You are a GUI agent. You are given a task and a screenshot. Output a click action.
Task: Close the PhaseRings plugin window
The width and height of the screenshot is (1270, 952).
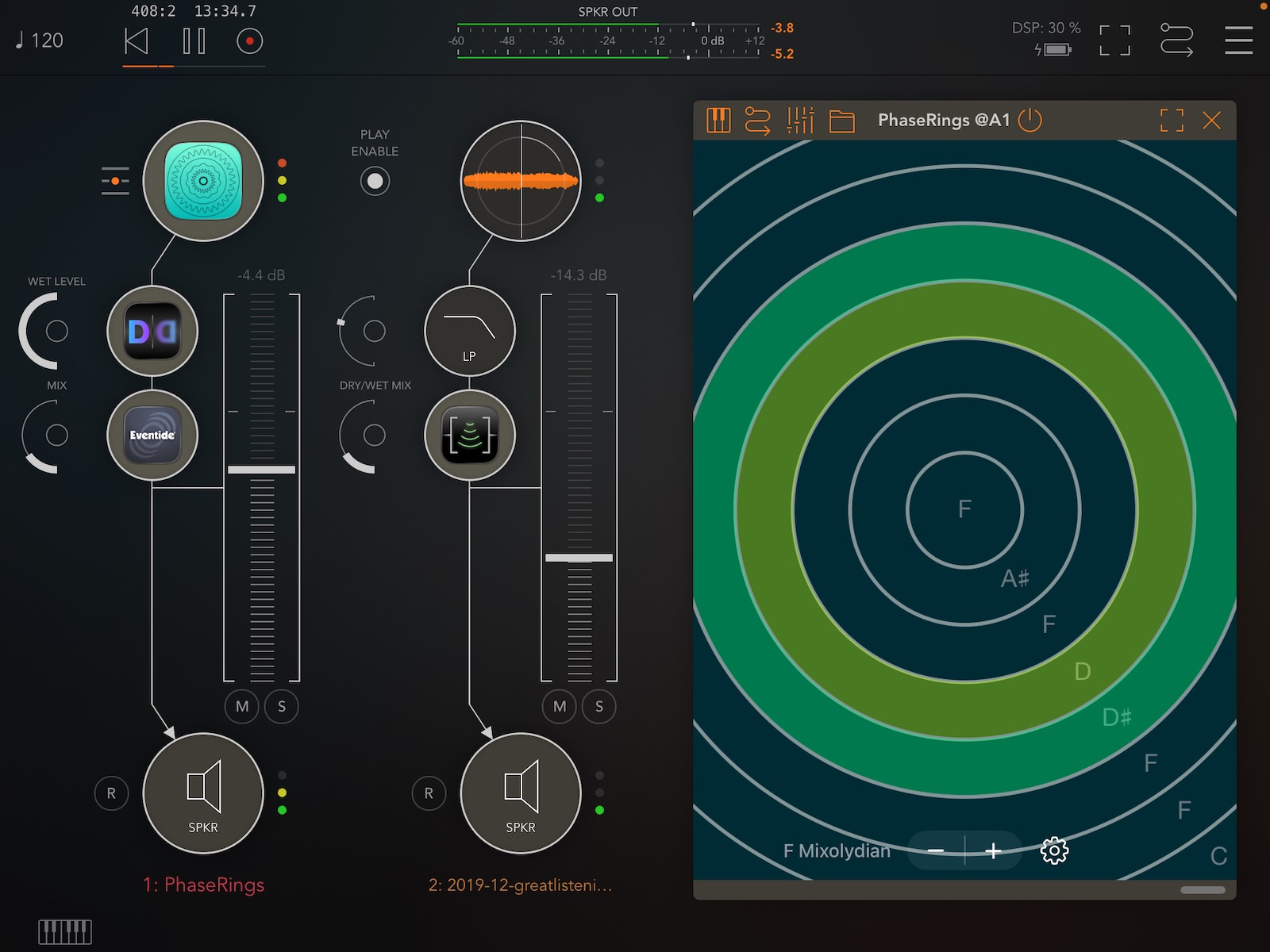click(x=1211, y=121)
